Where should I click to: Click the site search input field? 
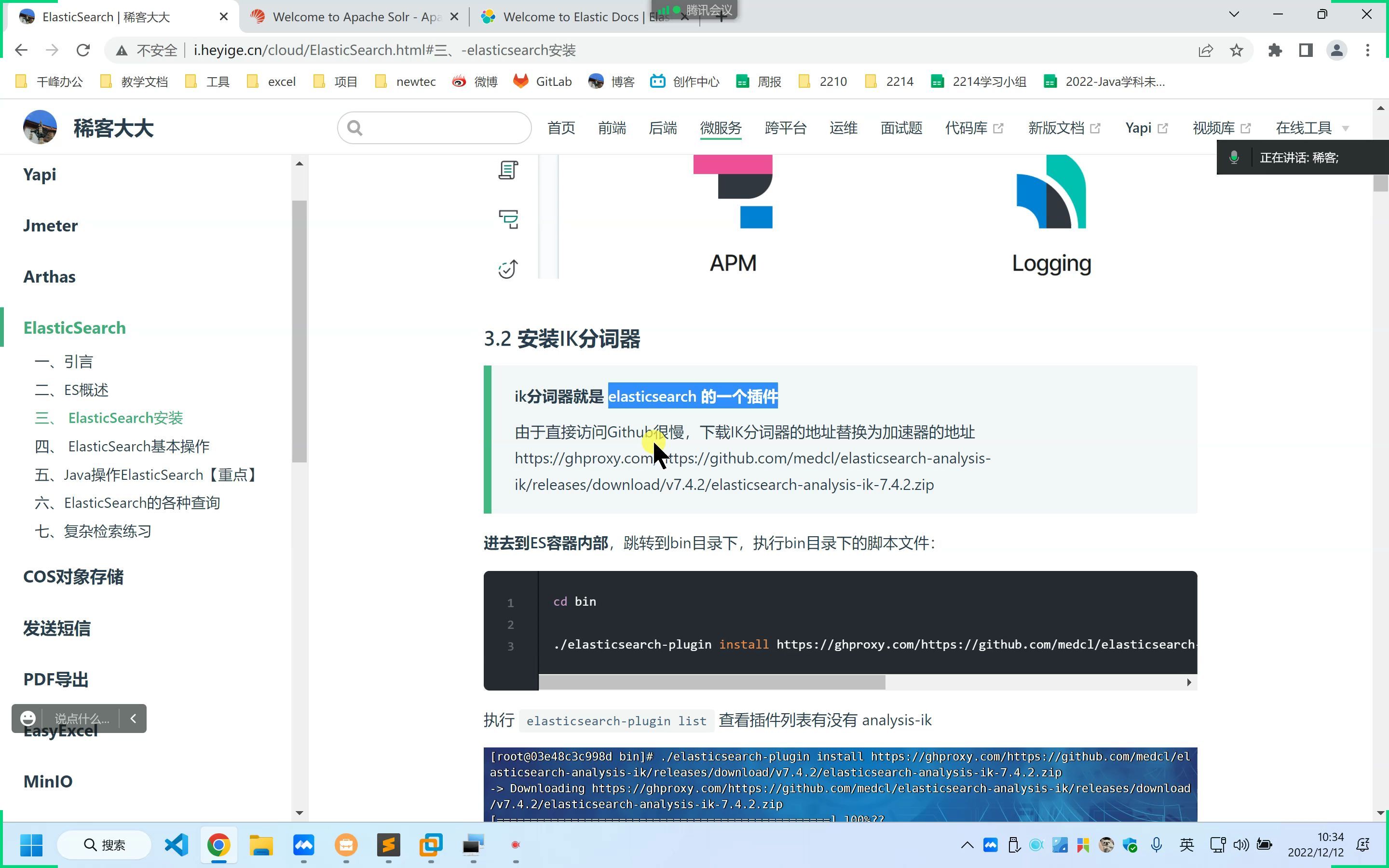tap(435, 128)
